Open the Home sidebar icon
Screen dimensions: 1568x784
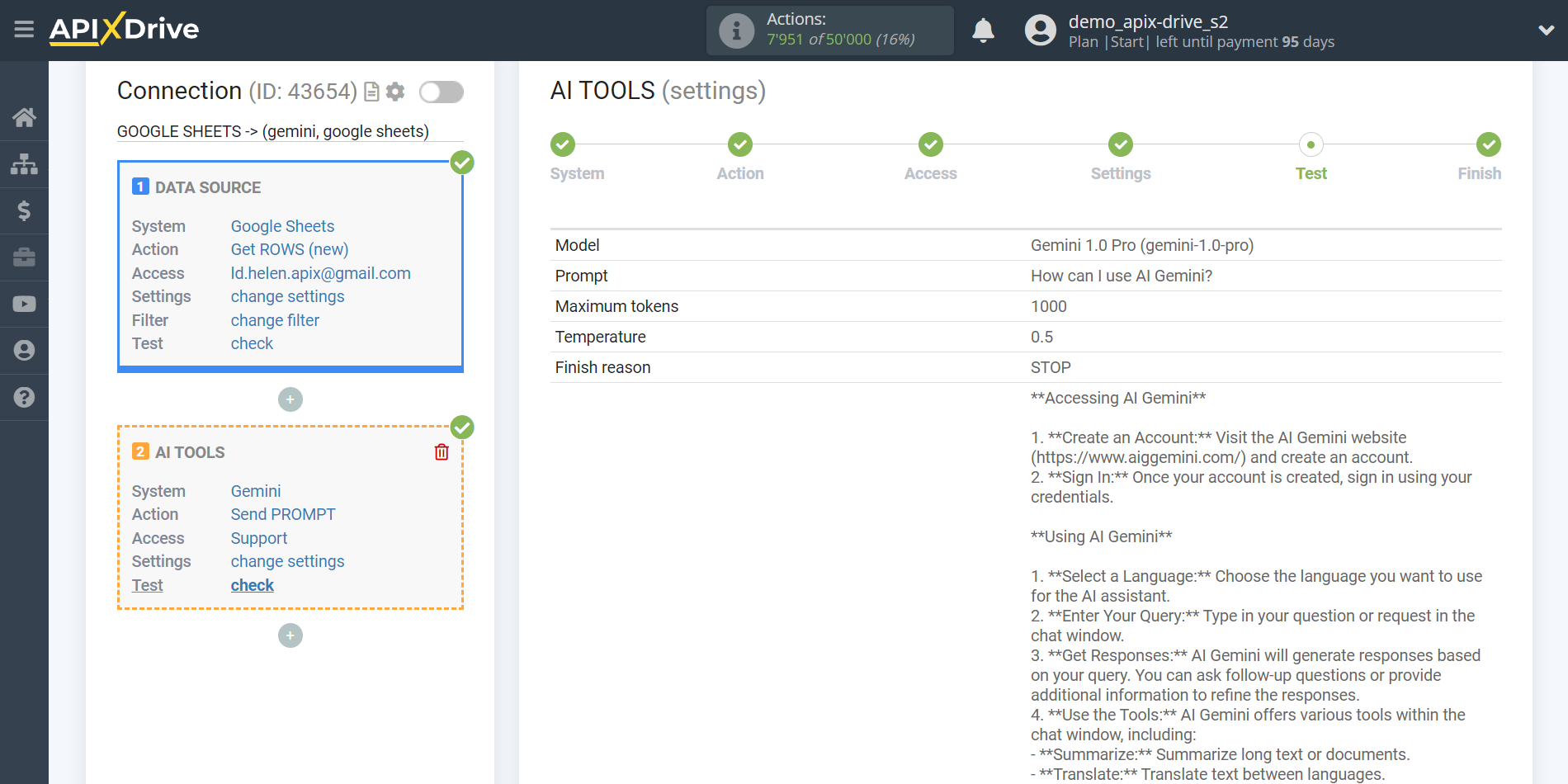tap(24, 117)
